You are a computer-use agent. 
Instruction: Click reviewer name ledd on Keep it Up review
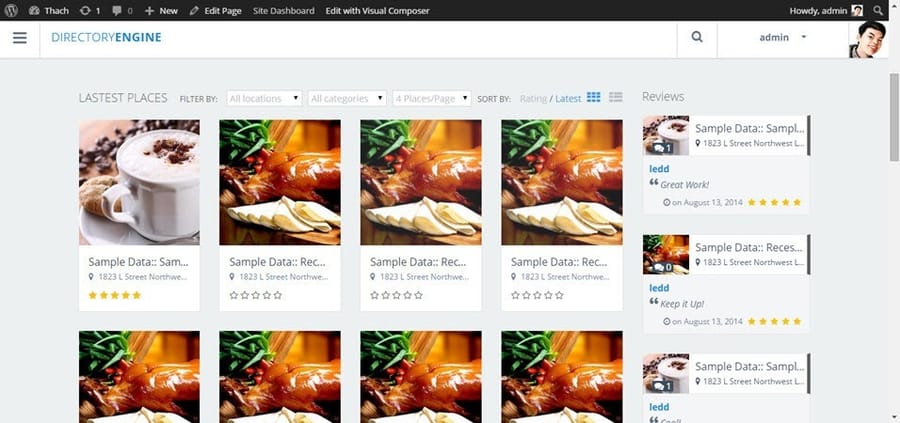click(659, 288)
